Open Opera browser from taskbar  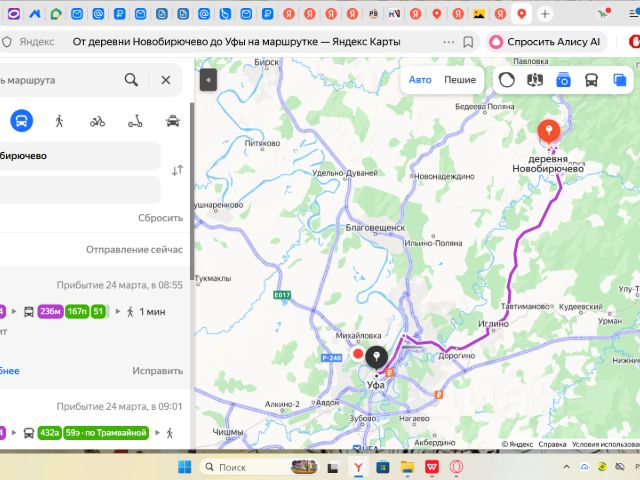coord(456,467)
